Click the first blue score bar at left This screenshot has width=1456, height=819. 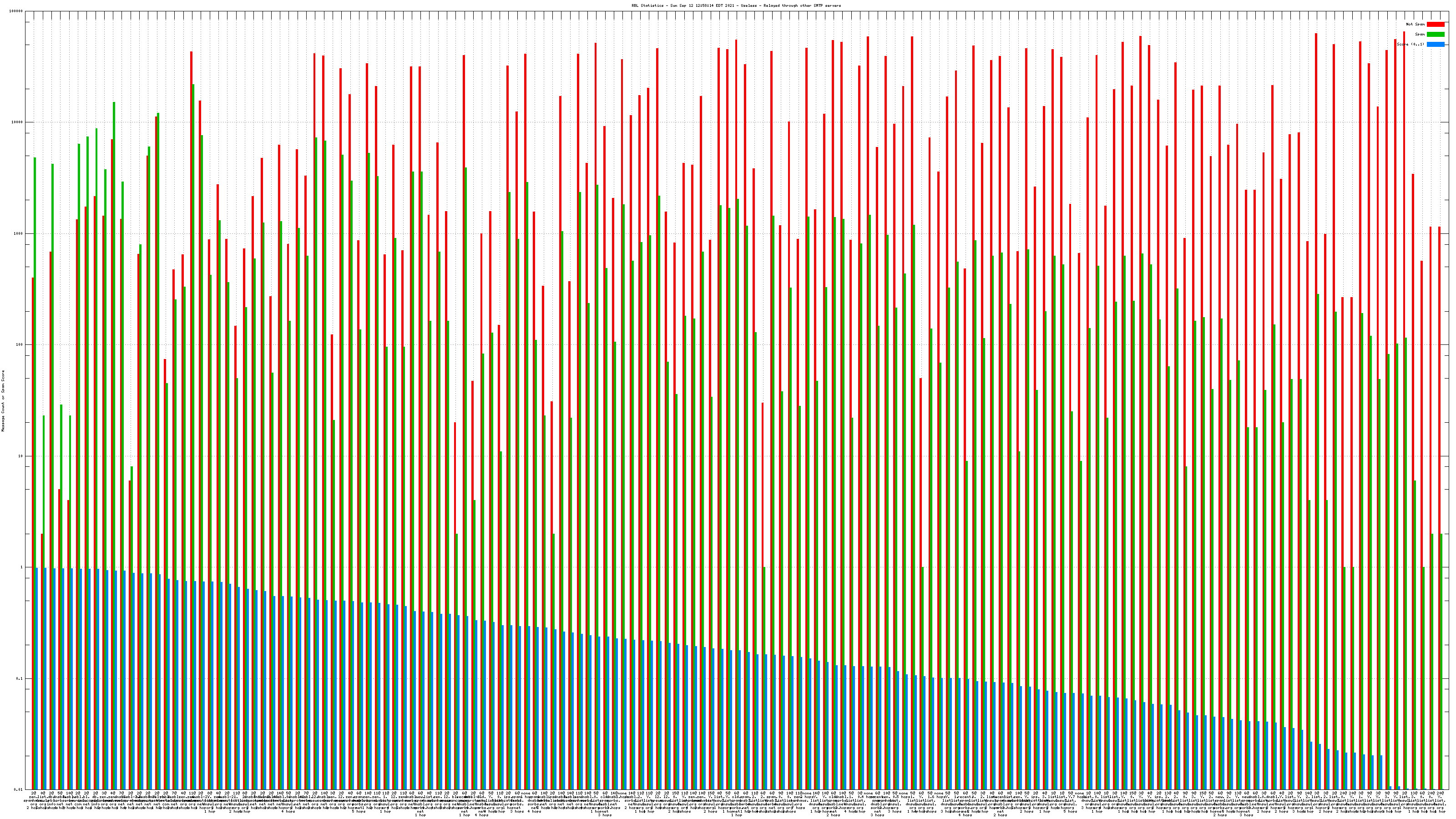[37, 678]
